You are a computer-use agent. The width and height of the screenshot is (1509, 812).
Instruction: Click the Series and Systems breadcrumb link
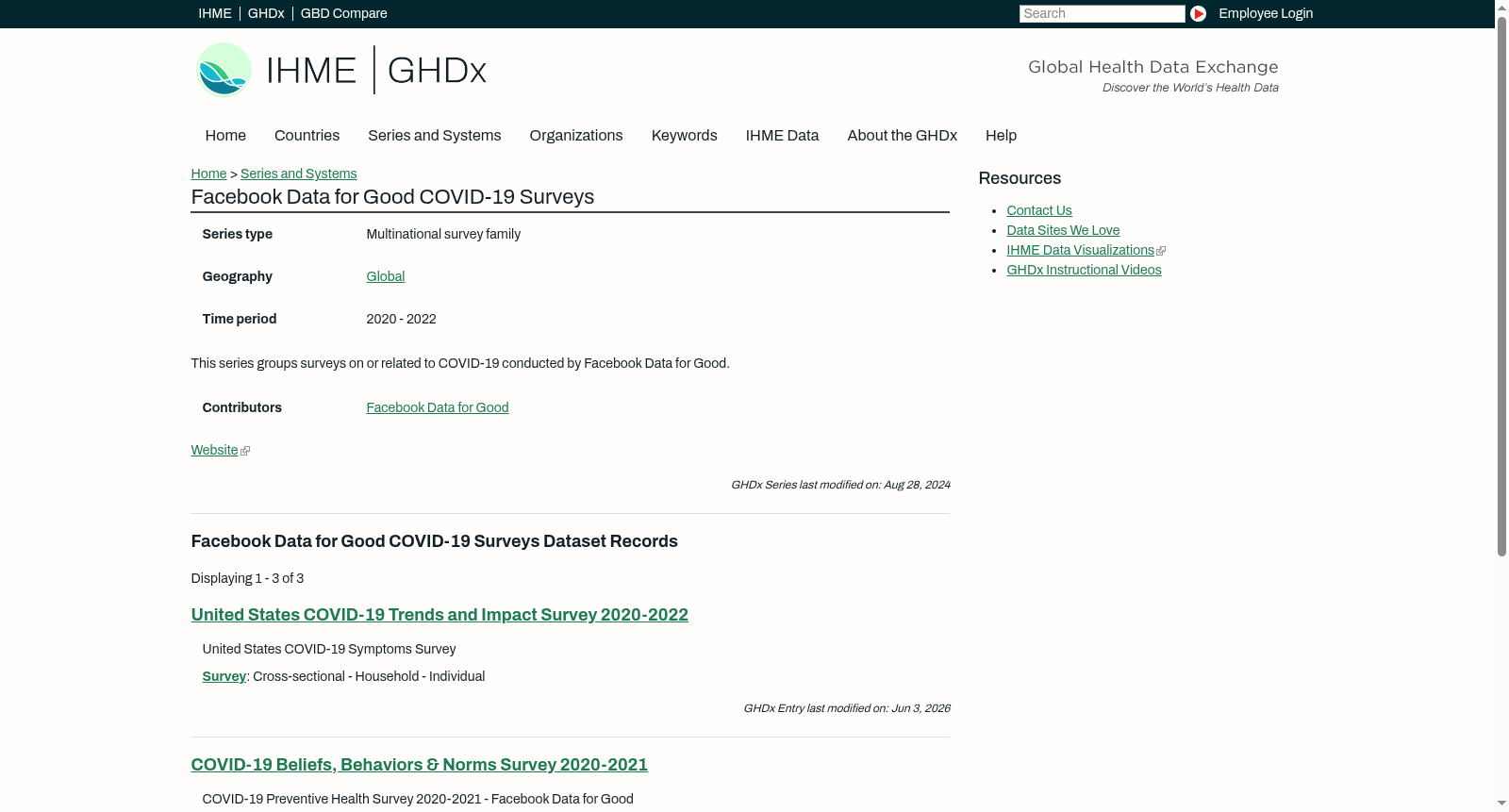tap(298, 174)
